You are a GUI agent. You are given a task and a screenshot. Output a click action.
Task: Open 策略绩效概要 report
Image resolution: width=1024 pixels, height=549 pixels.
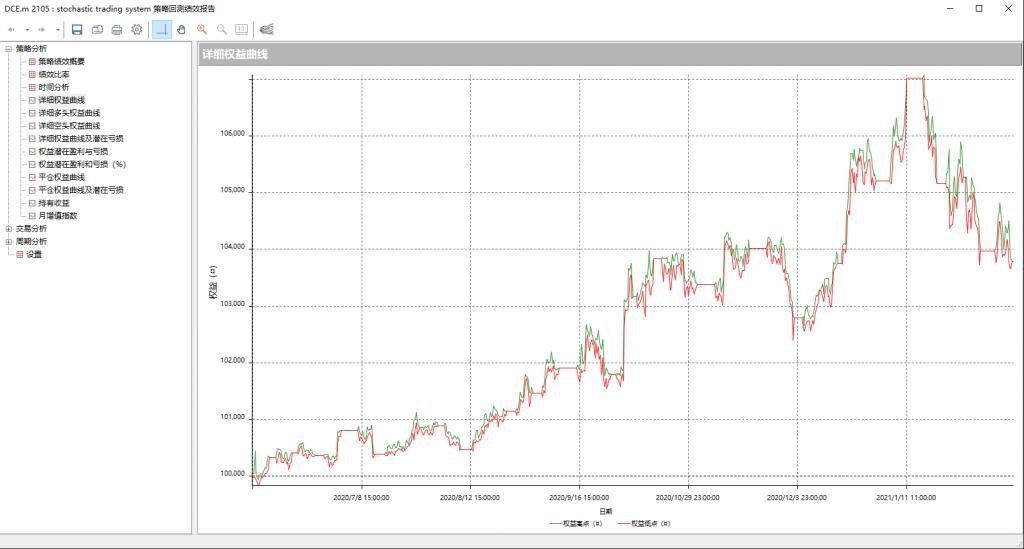[61, 61]
